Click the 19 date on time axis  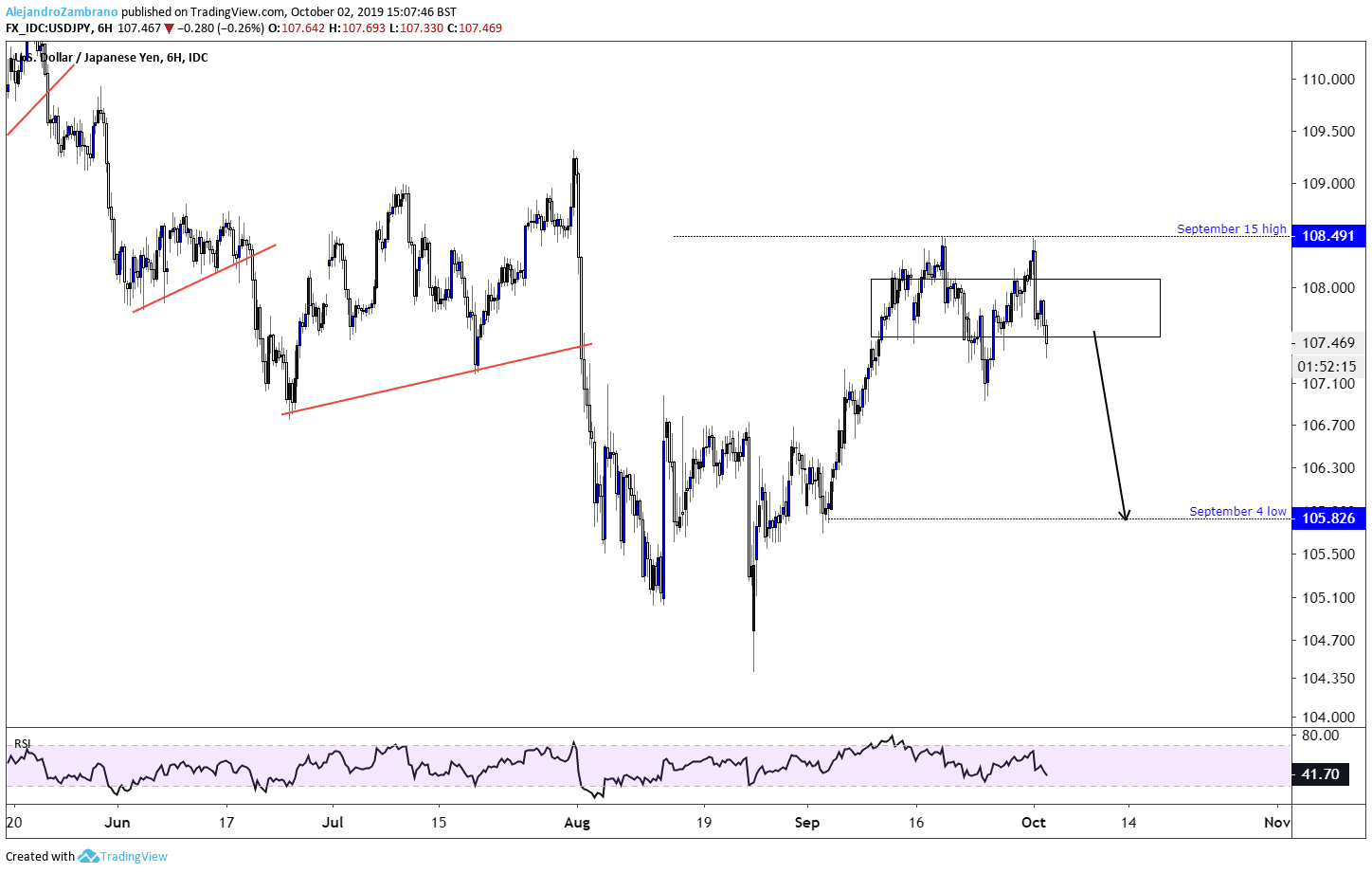704,822
